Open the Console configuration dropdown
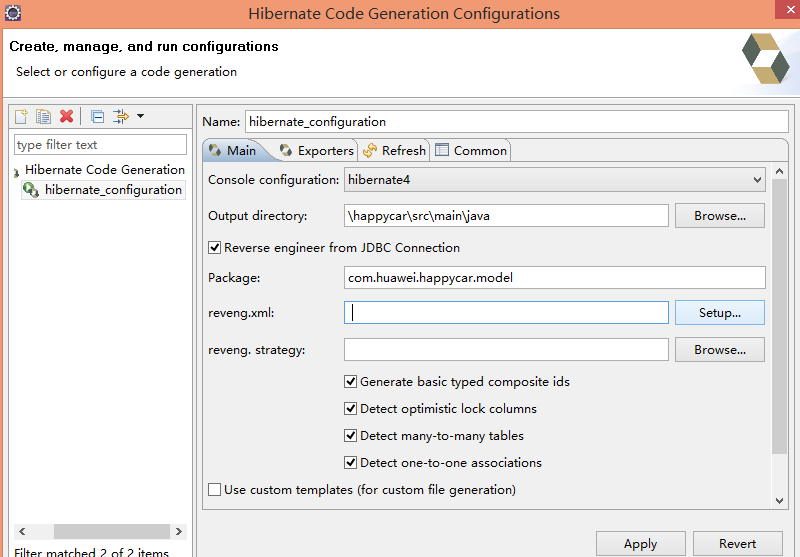 (555, 180)
